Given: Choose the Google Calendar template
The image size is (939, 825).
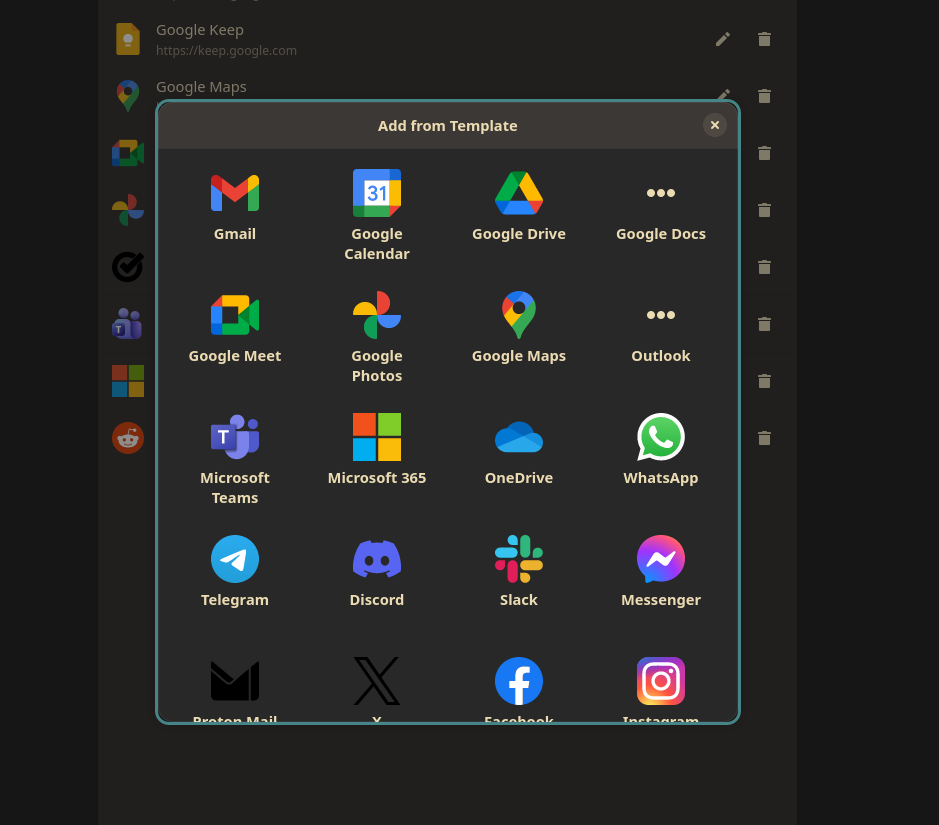Looking at the screenshot, I should pos(377,214).
